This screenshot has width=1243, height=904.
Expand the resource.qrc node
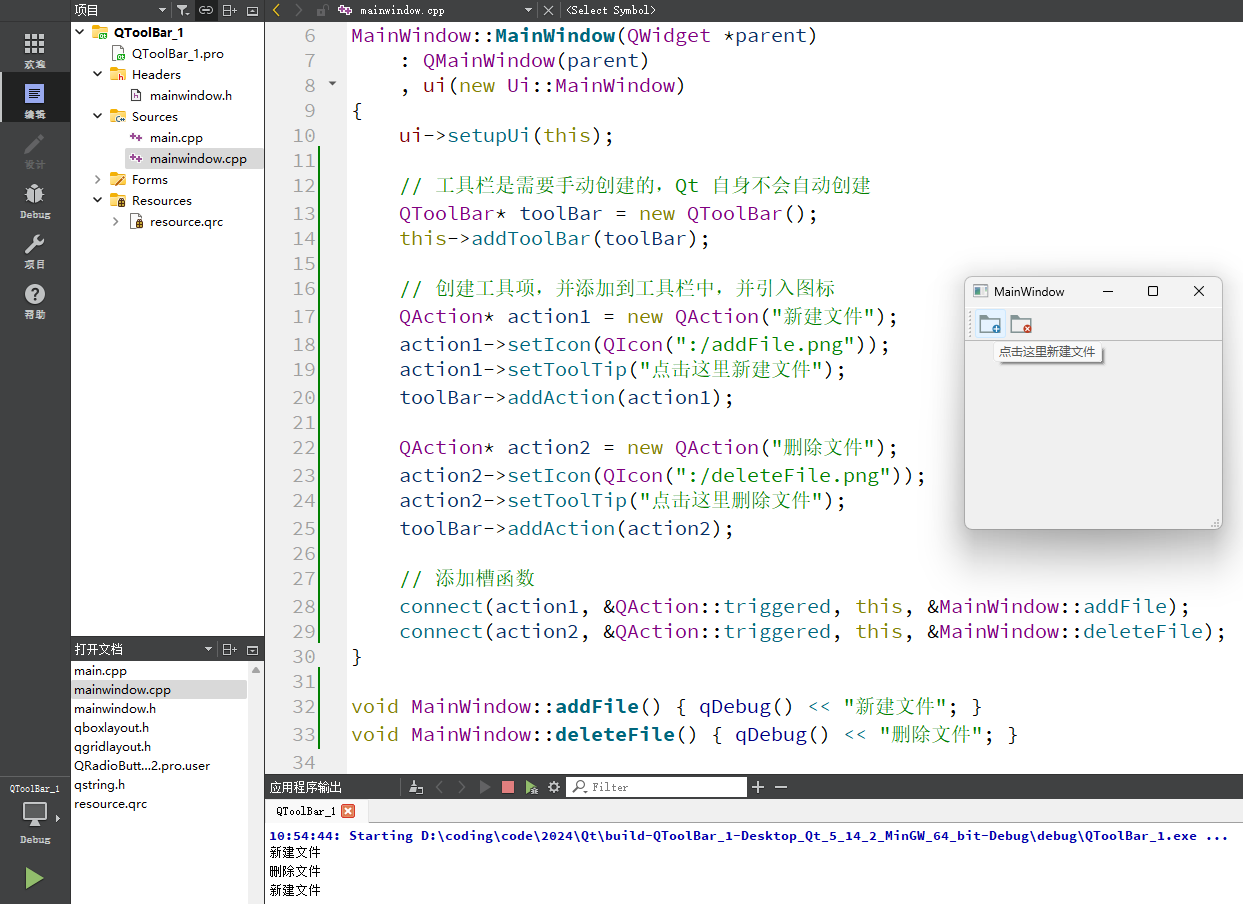click(x=115, y=221)
